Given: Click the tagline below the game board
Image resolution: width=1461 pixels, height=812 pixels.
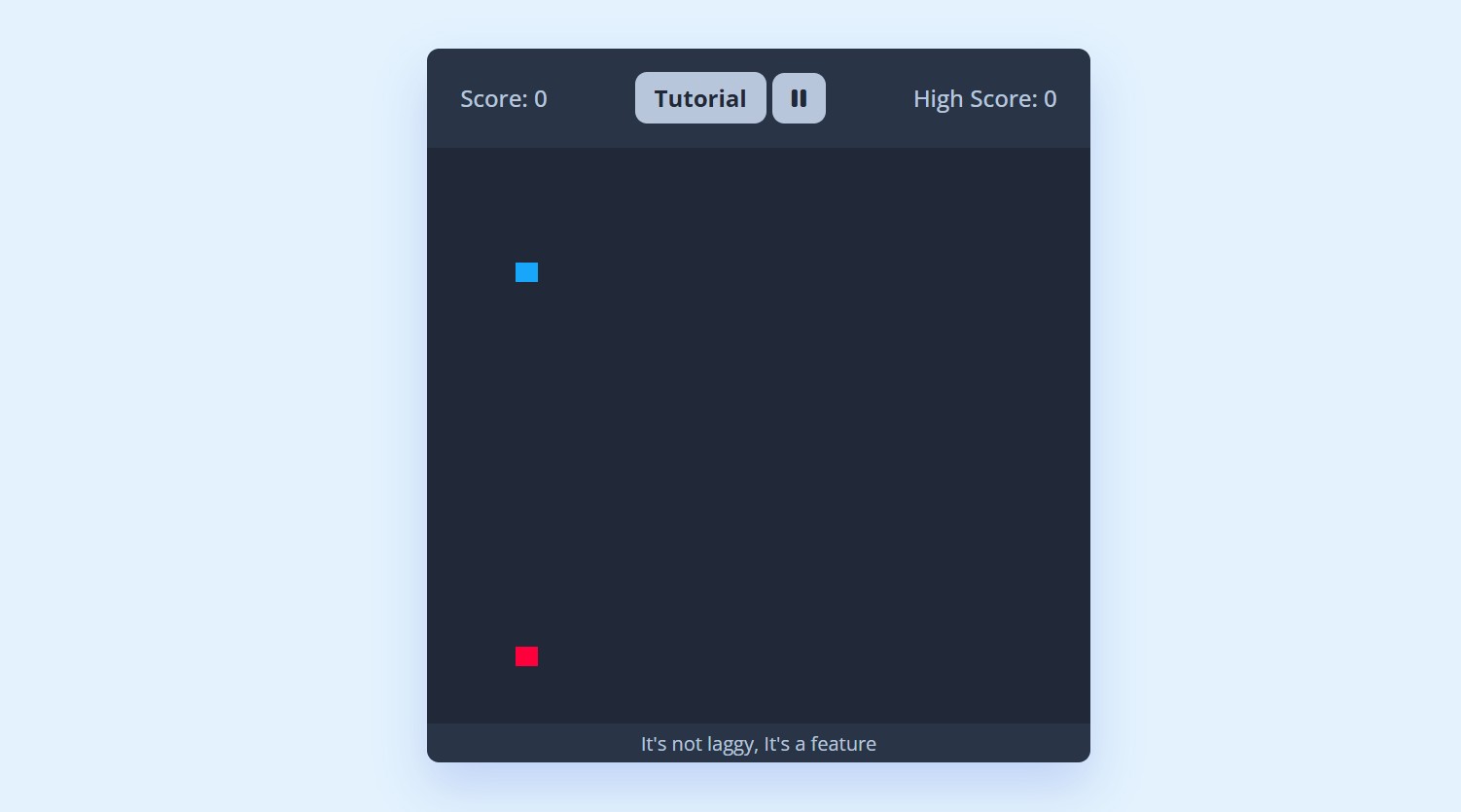Looking at the screenshot, I should tap(759, 744).
